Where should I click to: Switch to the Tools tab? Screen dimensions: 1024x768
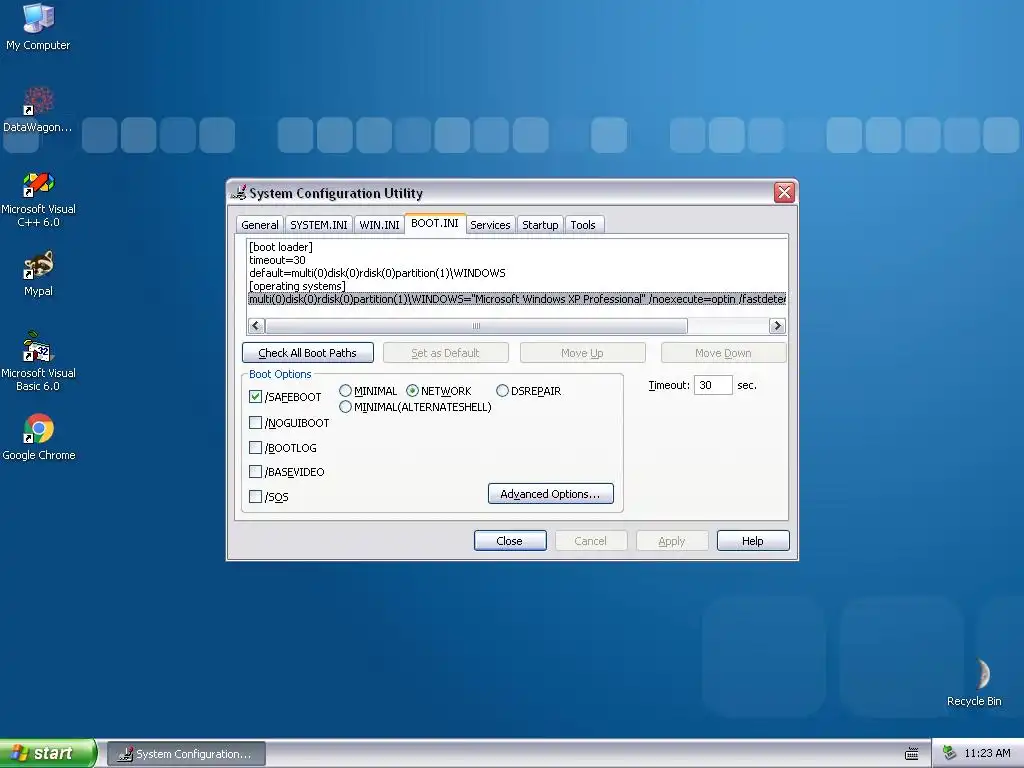coord(583,225)
